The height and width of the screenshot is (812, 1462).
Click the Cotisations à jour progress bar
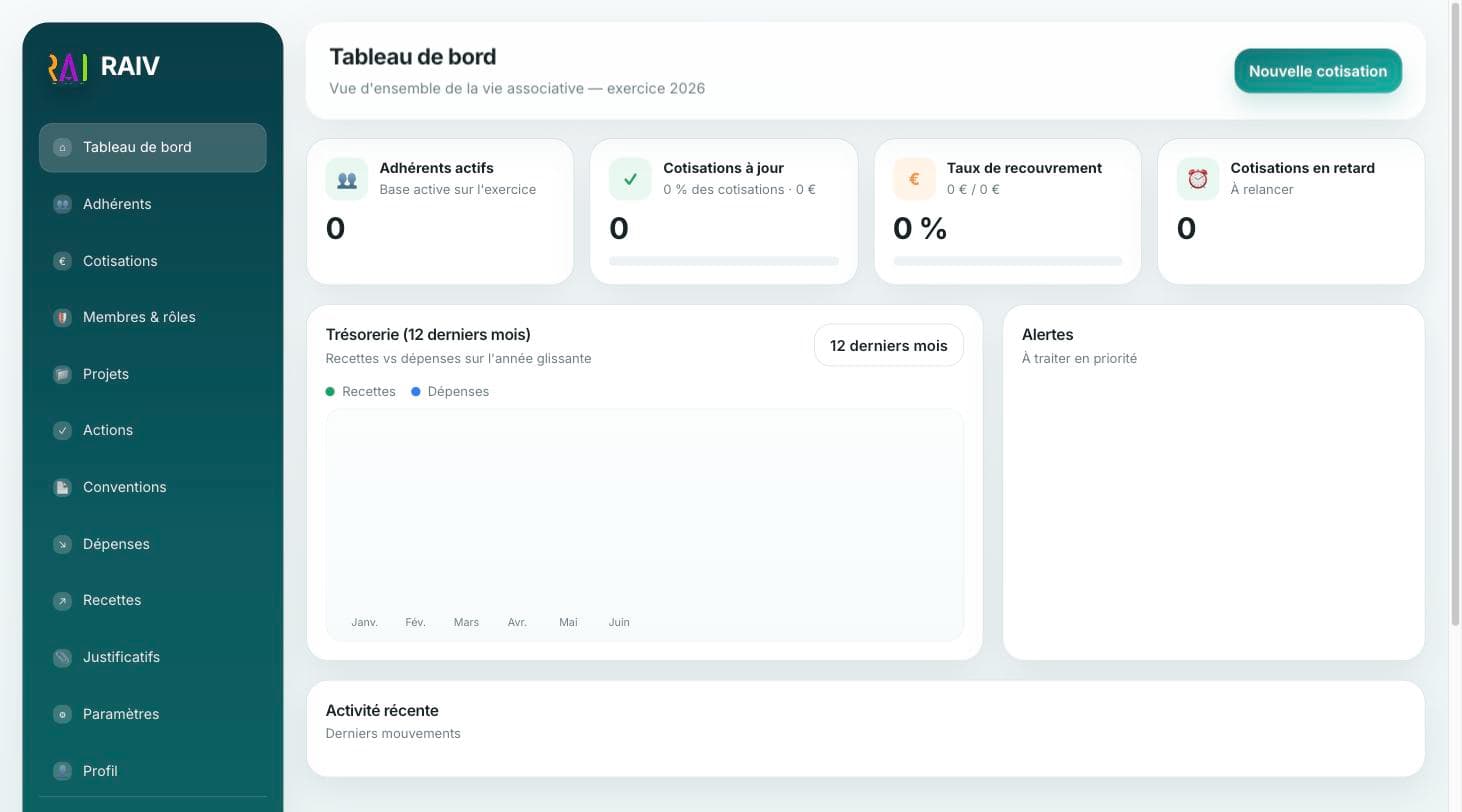pos(724,261)
